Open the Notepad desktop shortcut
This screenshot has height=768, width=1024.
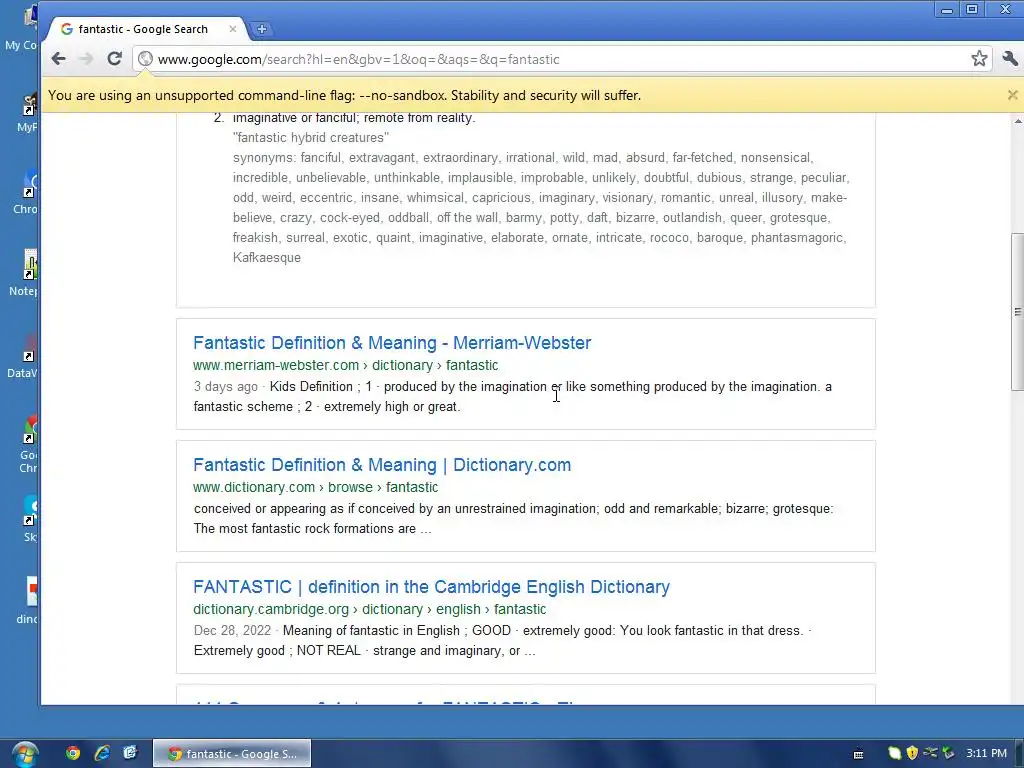tap(23, 273)
